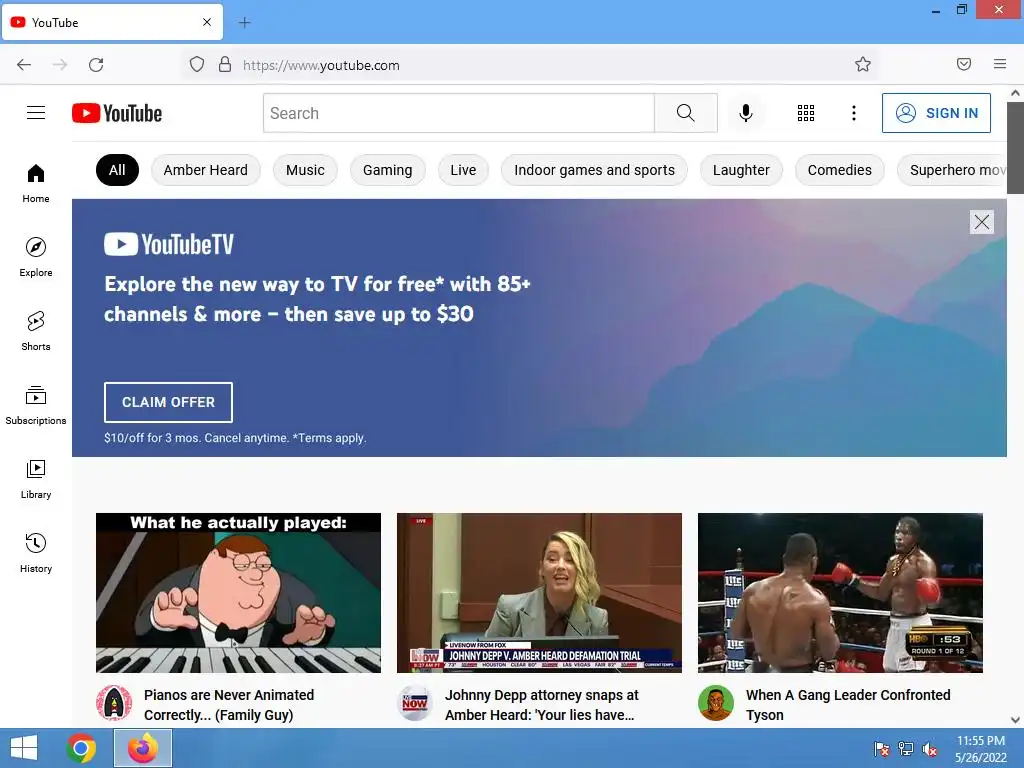Click the YouTube search input field
This screenshot has width=1024, height=768.
click(x=458, y=113)
